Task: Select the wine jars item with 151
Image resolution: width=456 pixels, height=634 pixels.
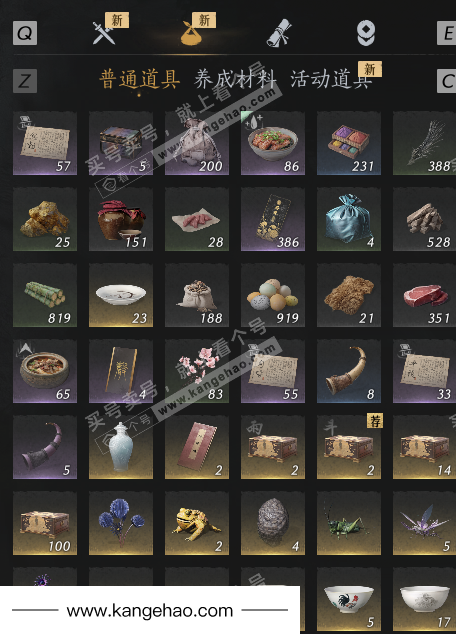Action: (121, 219)
